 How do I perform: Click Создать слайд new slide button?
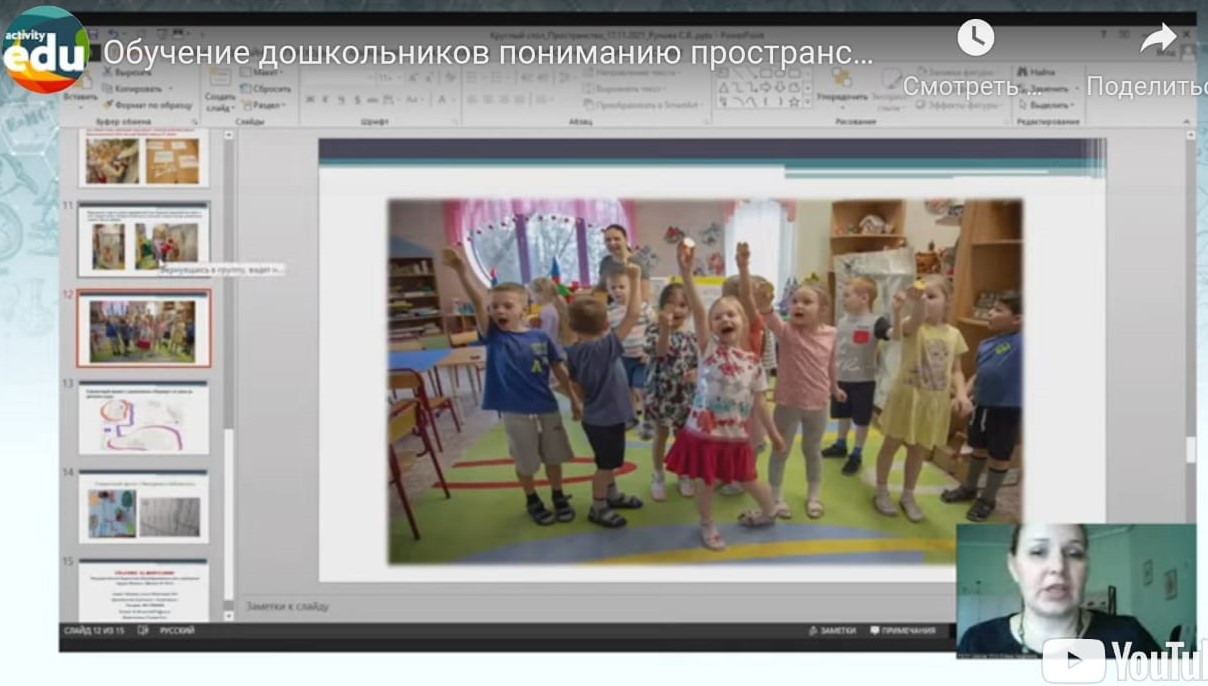(x=220, y=92)
